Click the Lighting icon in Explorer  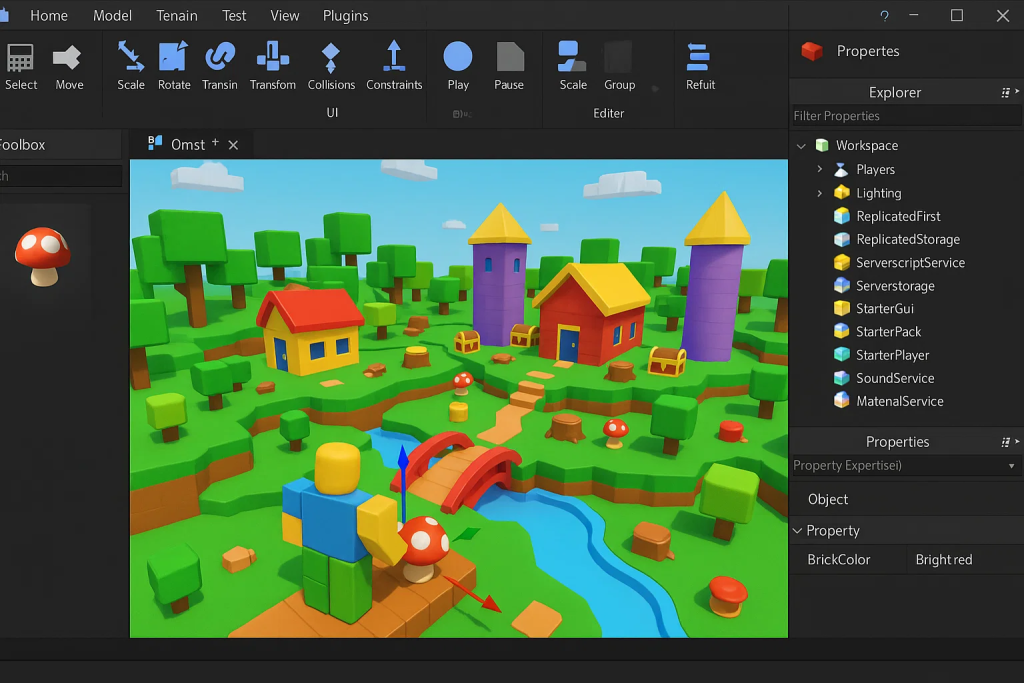coord(842,193)
